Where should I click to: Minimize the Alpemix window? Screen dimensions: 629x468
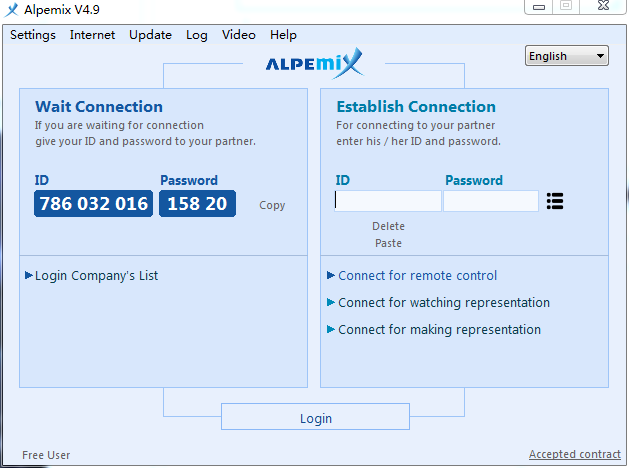tap(539, 6)
